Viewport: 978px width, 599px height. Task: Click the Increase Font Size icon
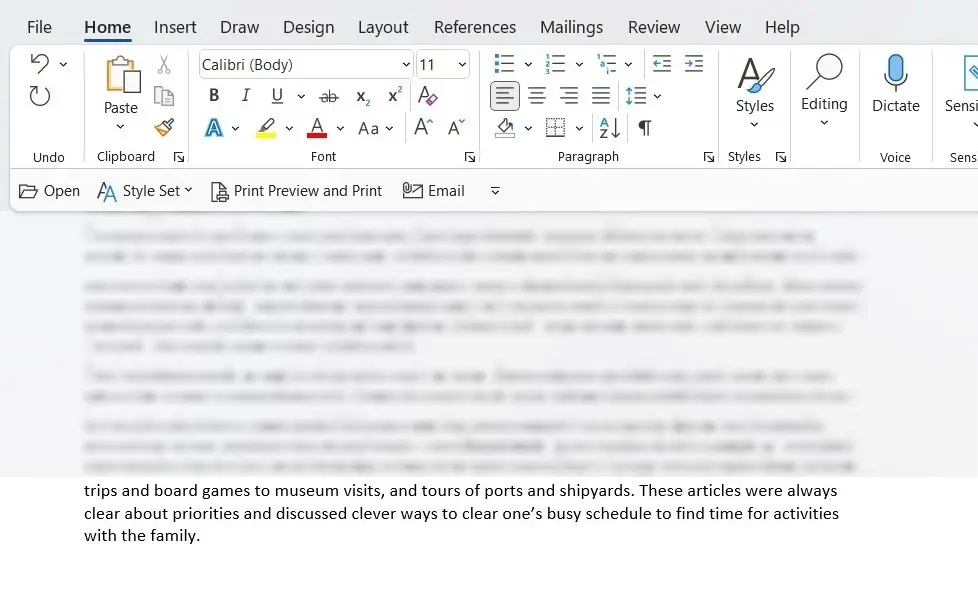coord(422,128)
